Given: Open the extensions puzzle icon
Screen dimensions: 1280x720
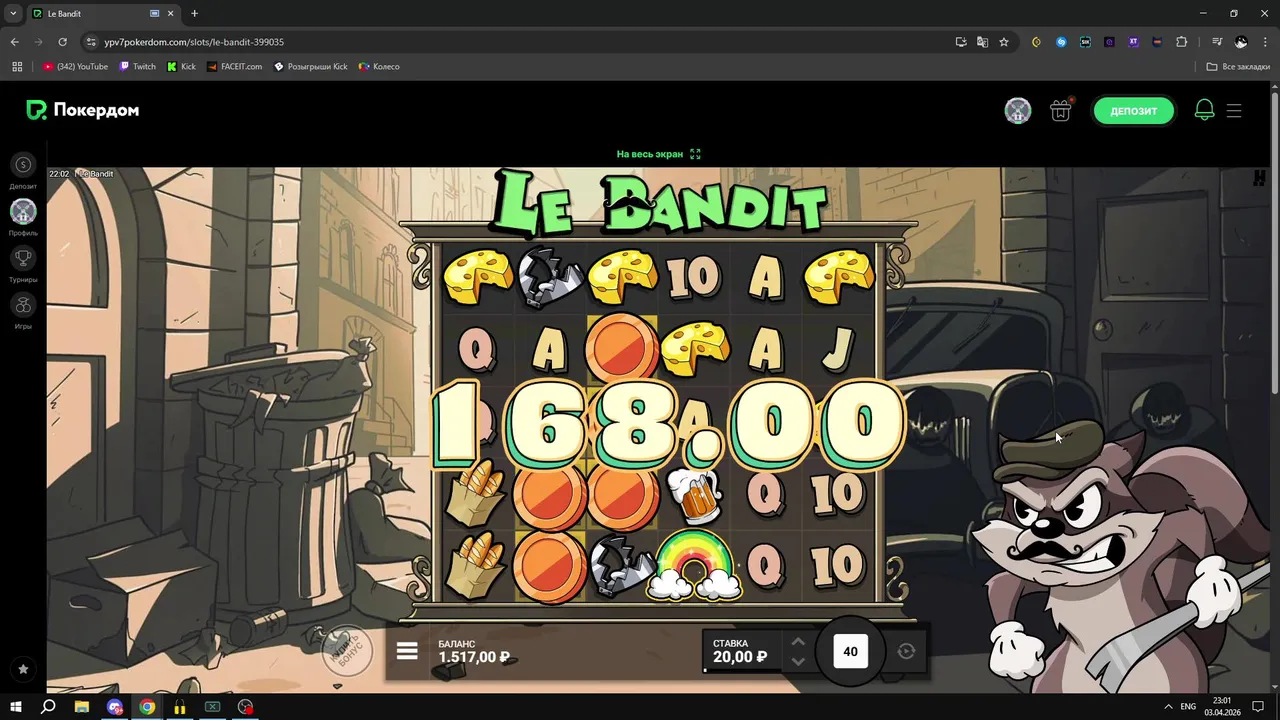Looking at the screenshot, I should [1182, 42].
